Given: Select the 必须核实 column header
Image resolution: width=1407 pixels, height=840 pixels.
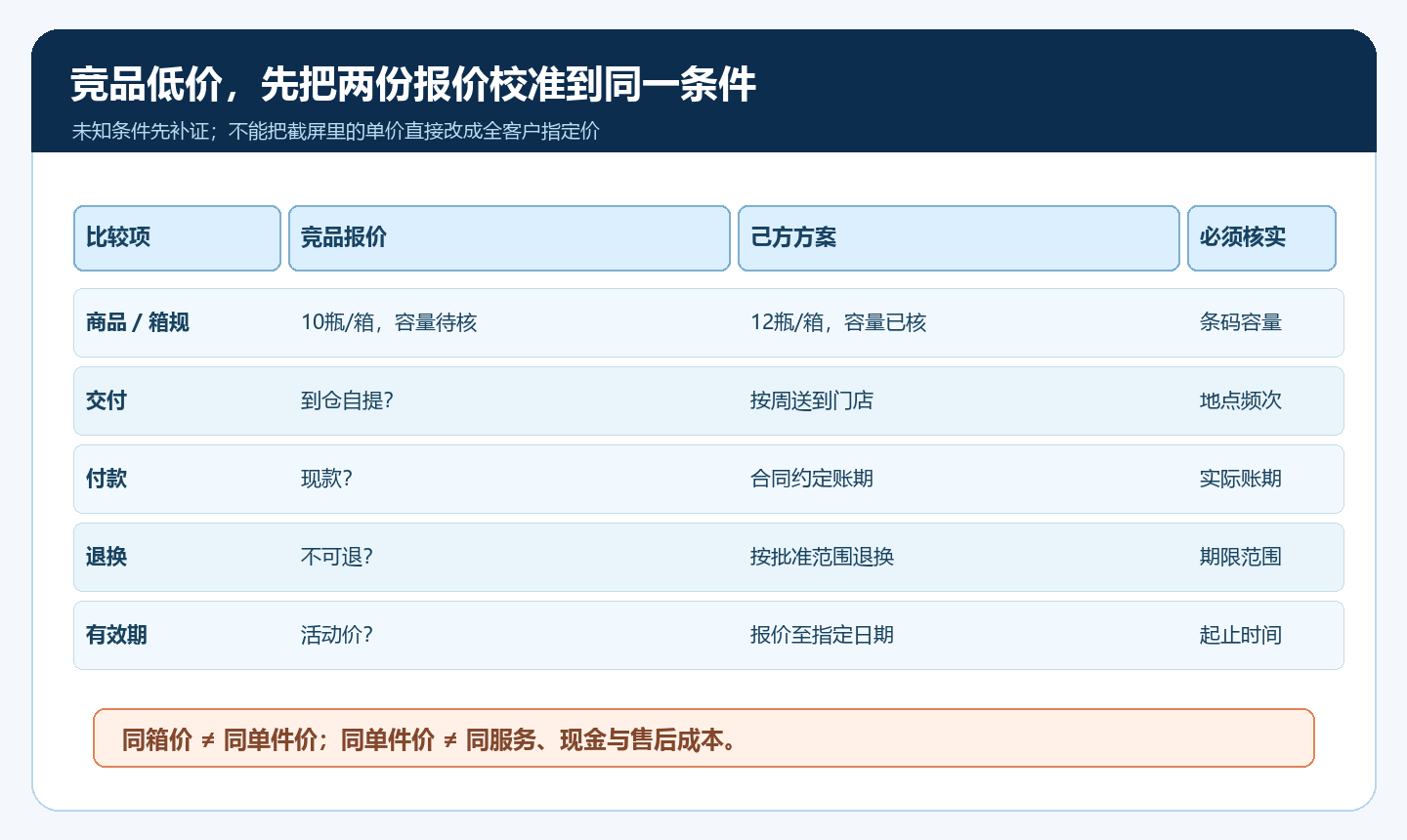Looking at the screenshot, I should tap(1261, 238).
